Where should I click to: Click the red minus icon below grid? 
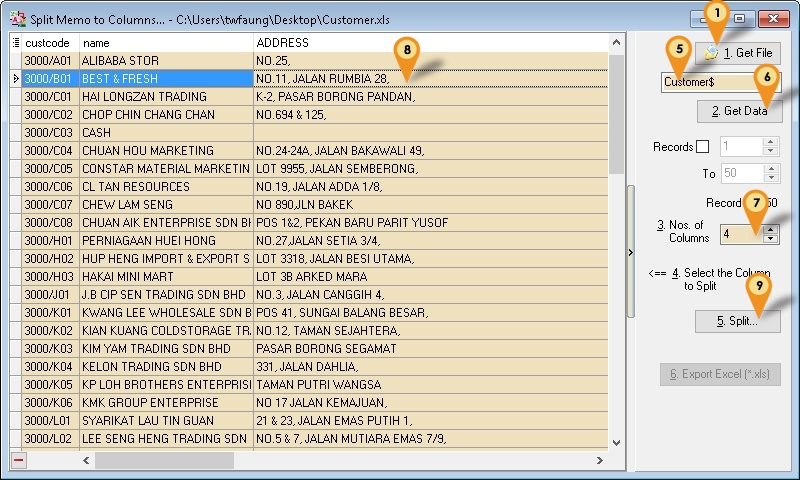point(19,460)
